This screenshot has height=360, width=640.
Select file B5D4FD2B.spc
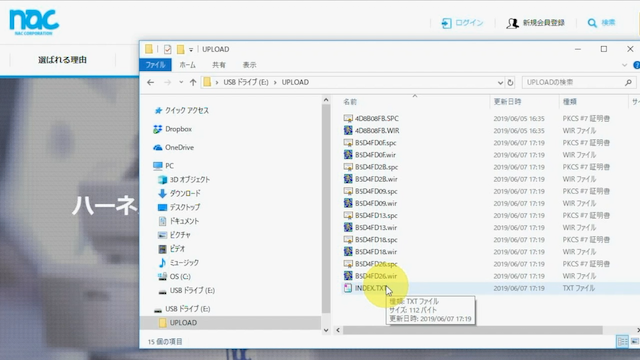point(376,167)
